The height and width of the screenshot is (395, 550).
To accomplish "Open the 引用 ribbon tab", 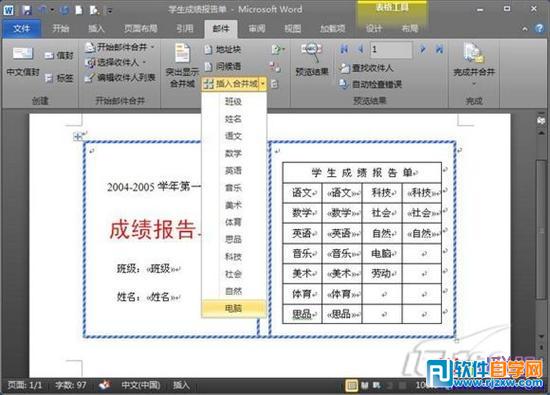I will (185, 28).
